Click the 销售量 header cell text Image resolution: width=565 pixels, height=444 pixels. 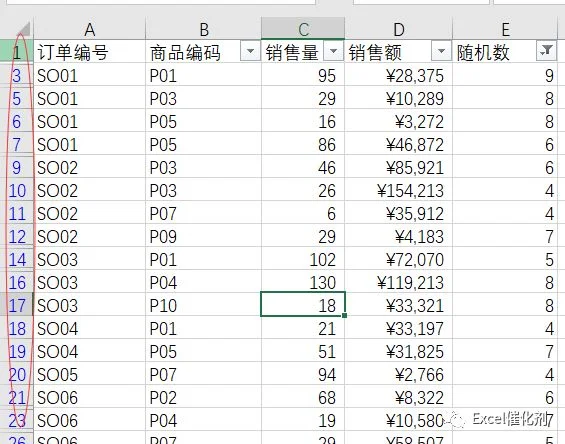(x=292, y=53)
